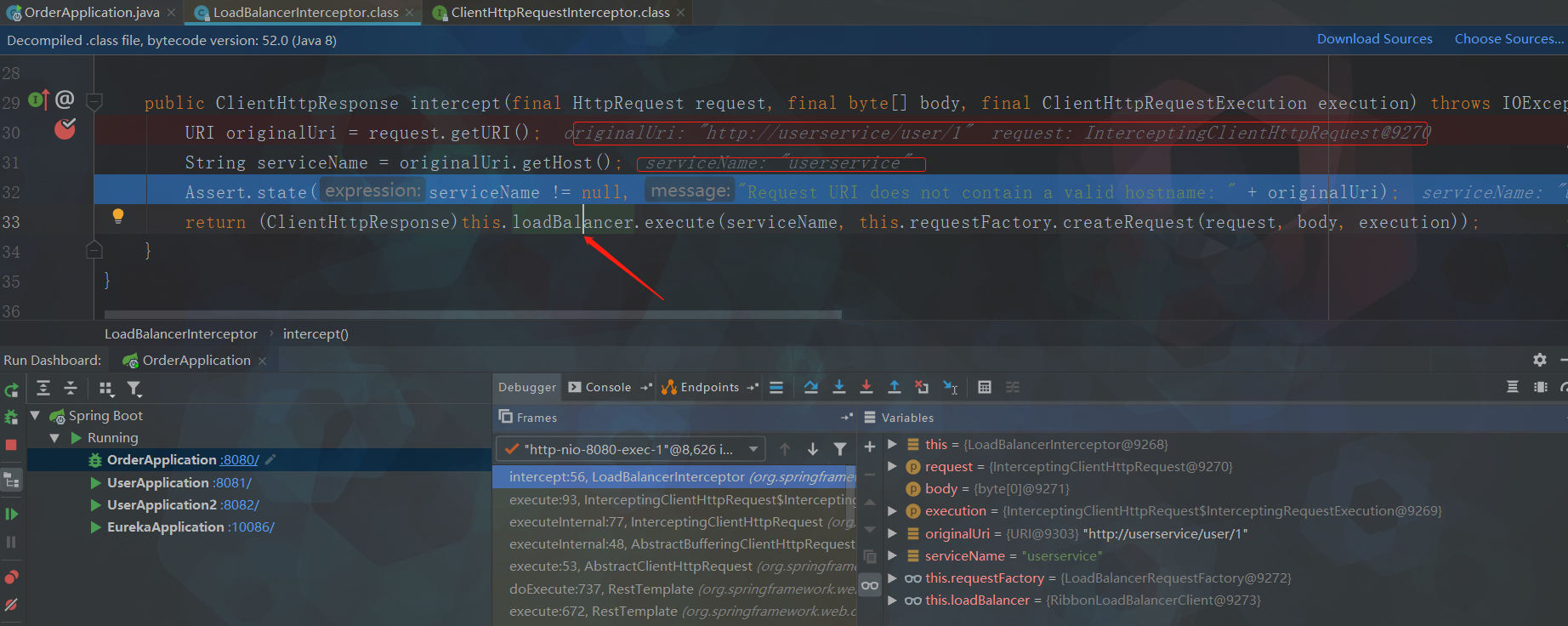Edit OrderApplication configuration via pencil icon
The width and height of the screenshot is (1568, 626).
point(270,459)
